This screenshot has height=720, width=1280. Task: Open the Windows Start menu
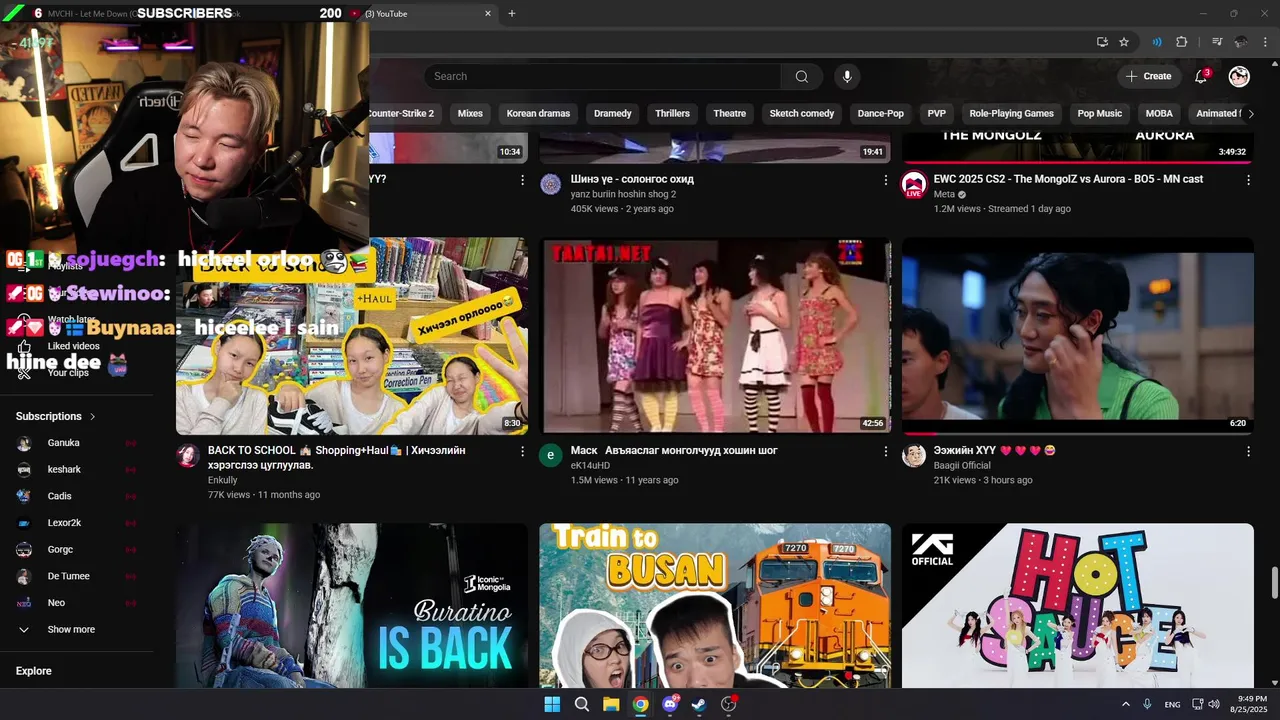pos(552,704)
